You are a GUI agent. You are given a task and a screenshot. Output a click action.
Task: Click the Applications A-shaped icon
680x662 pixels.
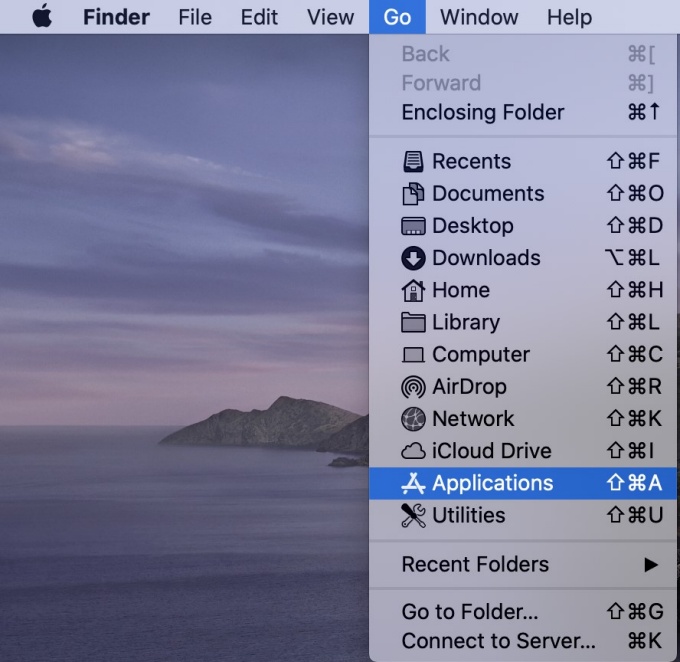(413, 483)
